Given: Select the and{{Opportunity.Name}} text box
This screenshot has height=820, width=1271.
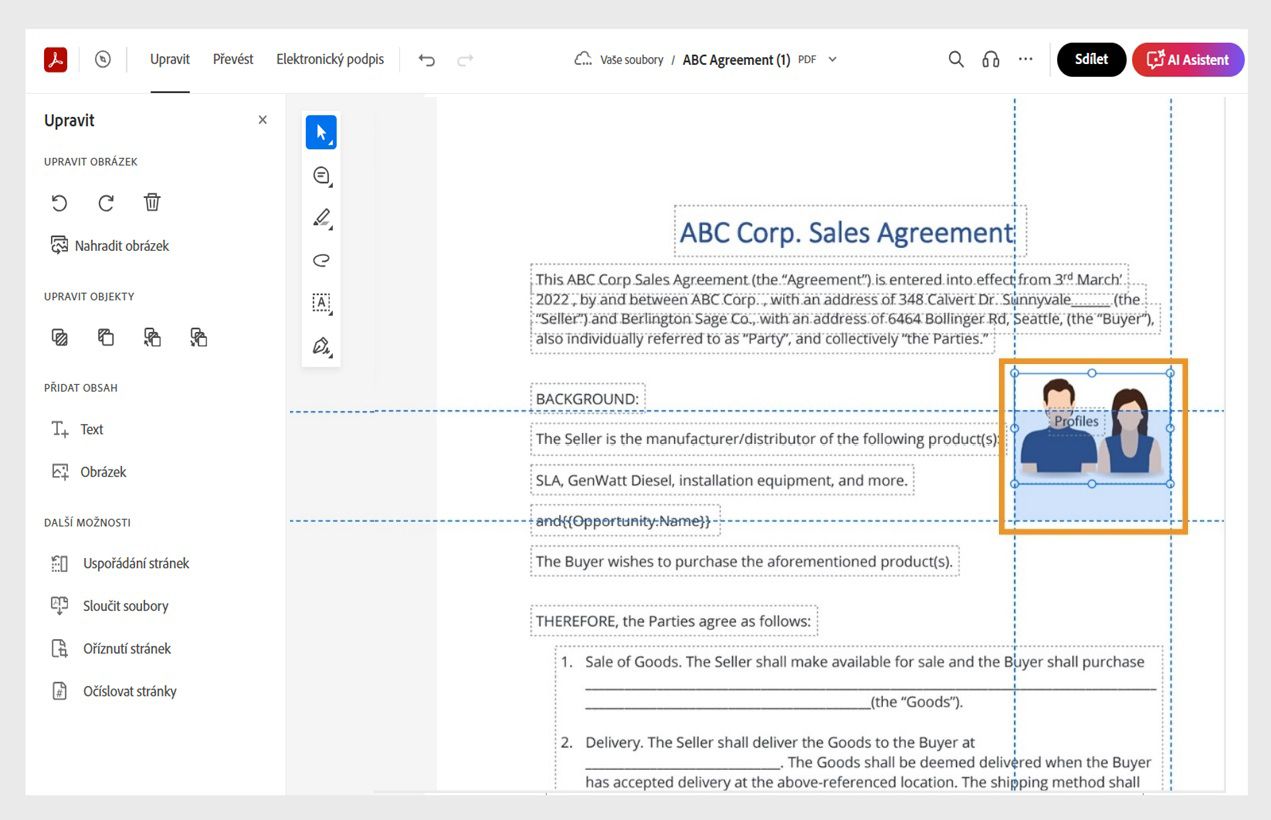Looking at the screenshot, I should tap(624, 521).
